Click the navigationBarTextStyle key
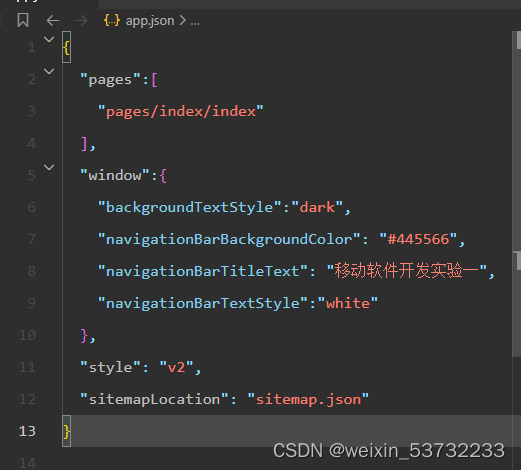The width and height of the screenshot is (521, 470). 203,303
